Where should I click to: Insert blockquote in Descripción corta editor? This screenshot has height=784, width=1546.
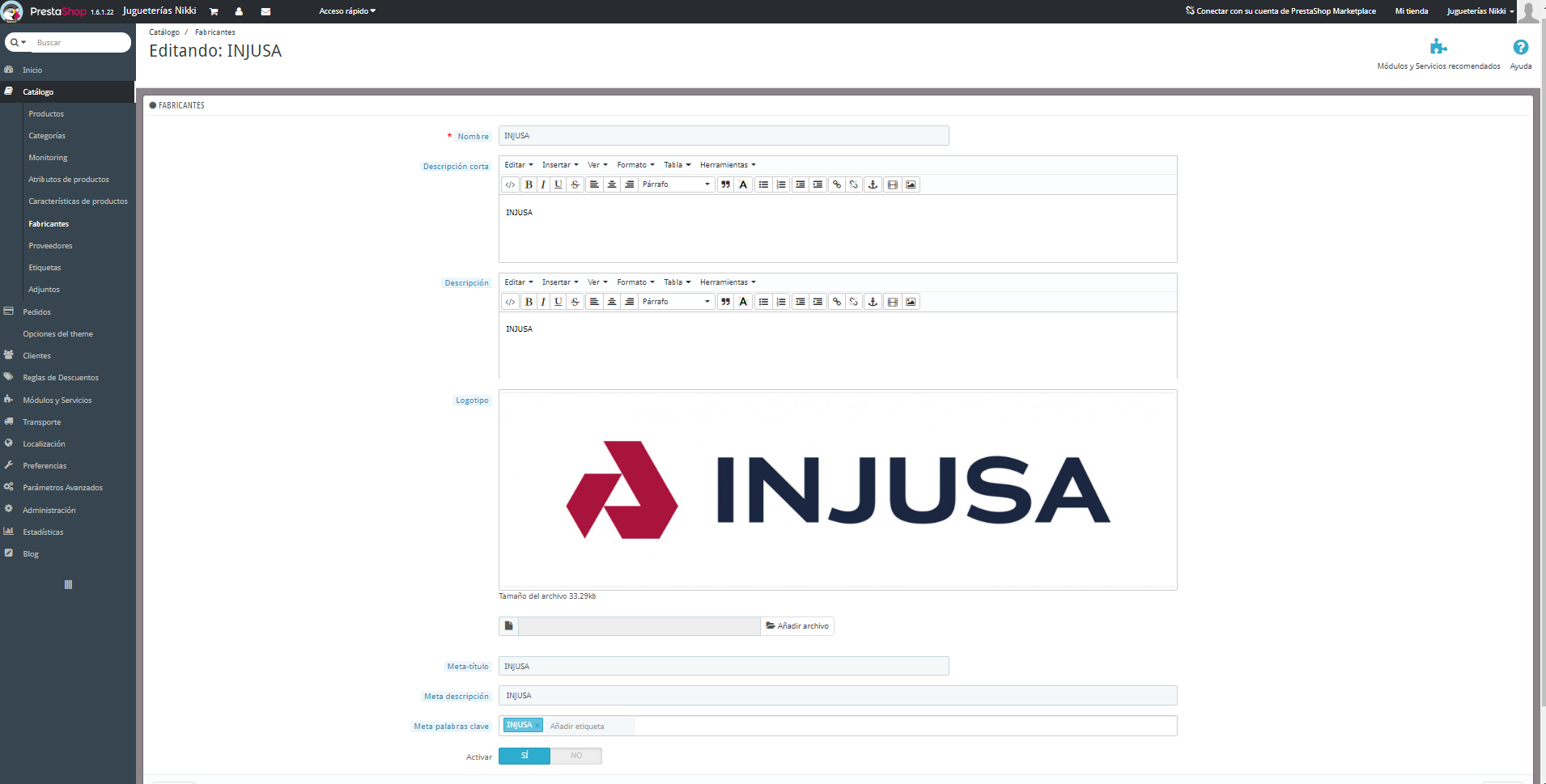(726, 184)
